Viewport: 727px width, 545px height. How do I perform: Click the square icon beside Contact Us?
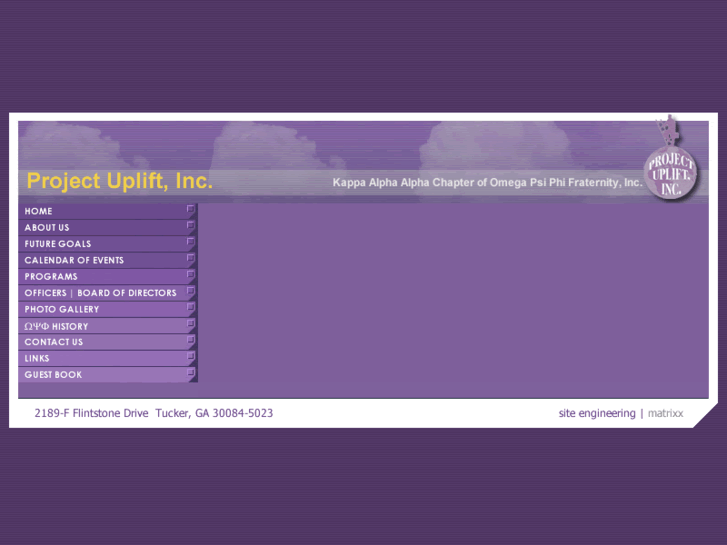click(190, 340)
